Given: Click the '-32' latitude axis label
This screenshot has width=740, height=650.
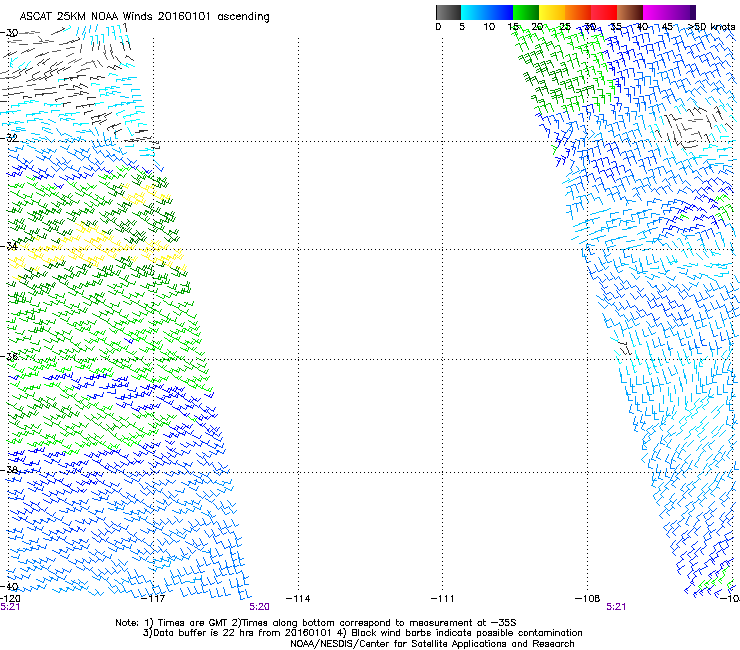Looking at the screenshot, I should 9,138.
